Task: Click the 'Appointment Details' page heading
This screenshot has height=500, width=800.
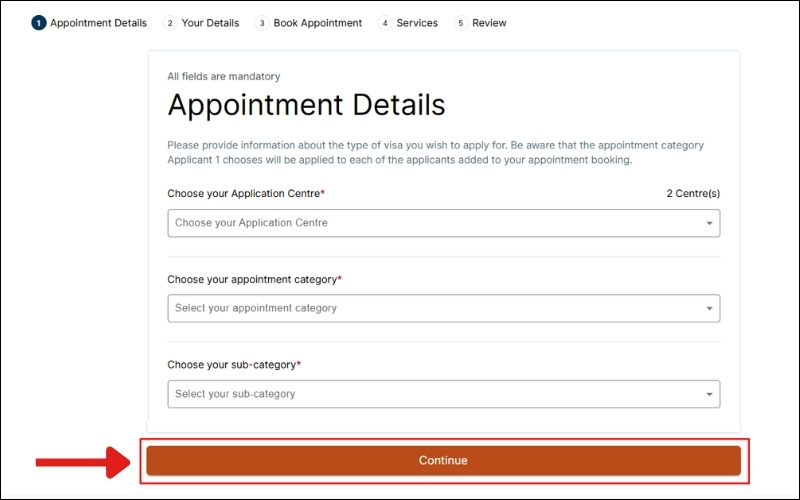Action: coord(306,106)
